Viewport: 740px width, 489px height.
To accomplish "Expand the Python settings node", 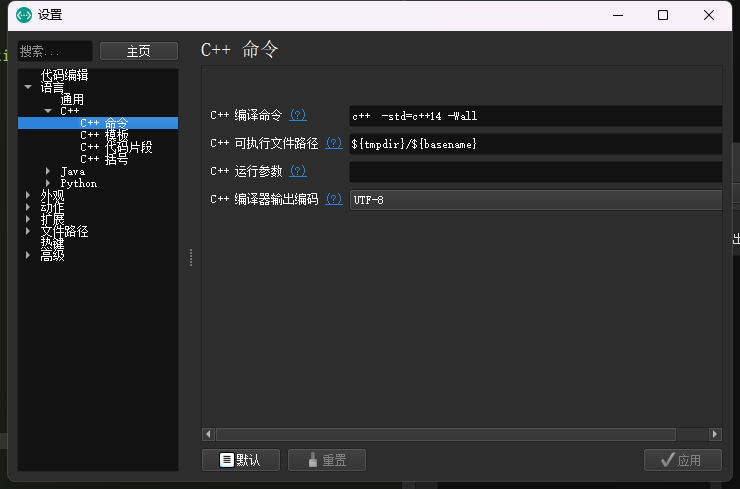I will pyautogui.click(x=47, y=184).
